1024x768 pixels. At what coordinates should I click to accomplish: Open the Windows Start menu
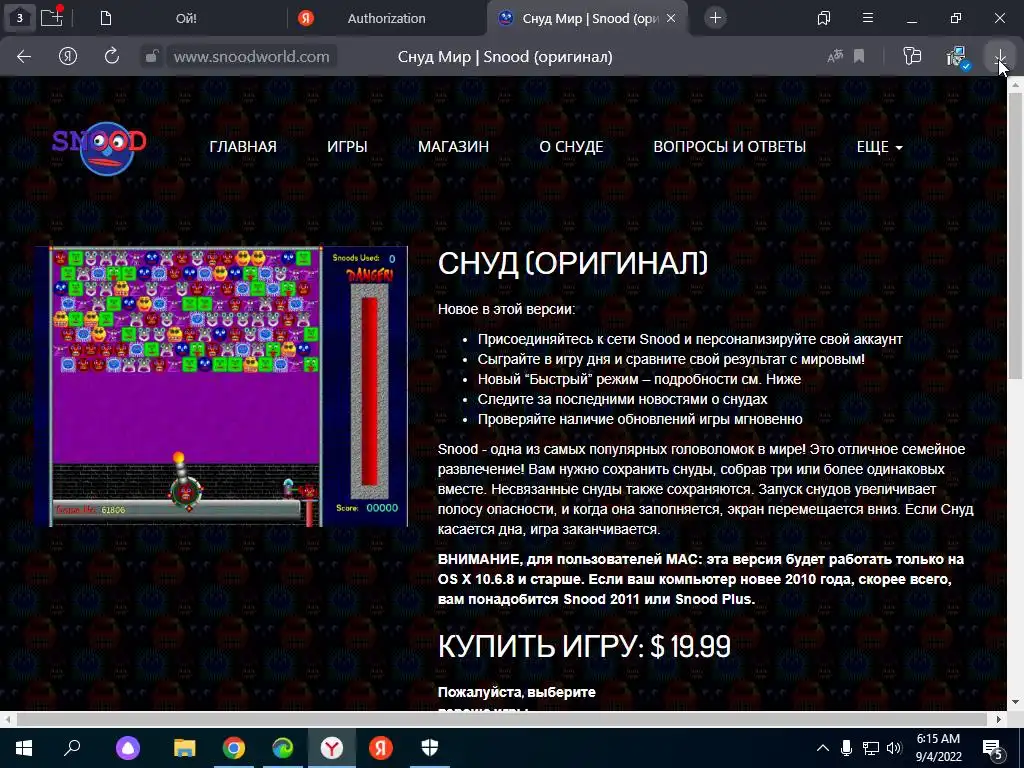click(x=24, y=748)
